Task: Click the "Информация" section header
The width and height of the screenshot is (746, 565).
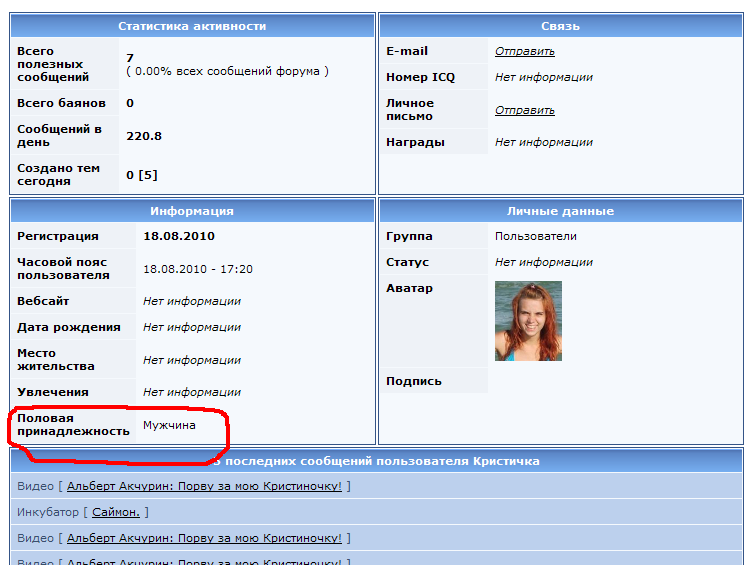Action: tap(192, 211)
